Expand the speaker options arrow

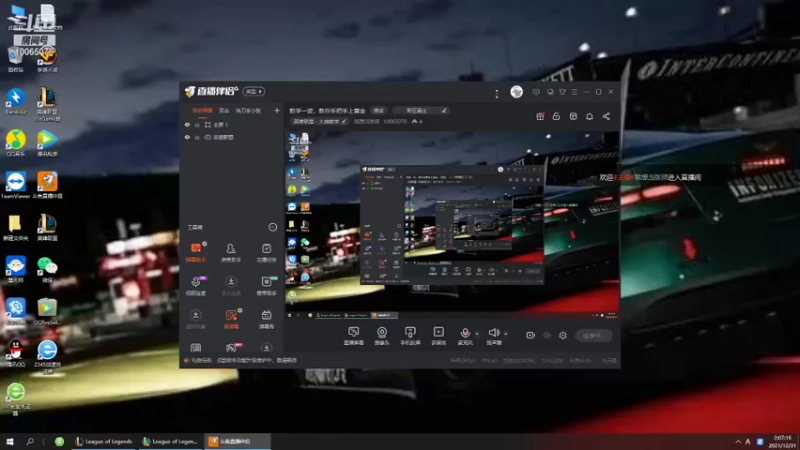click(506, 334)
